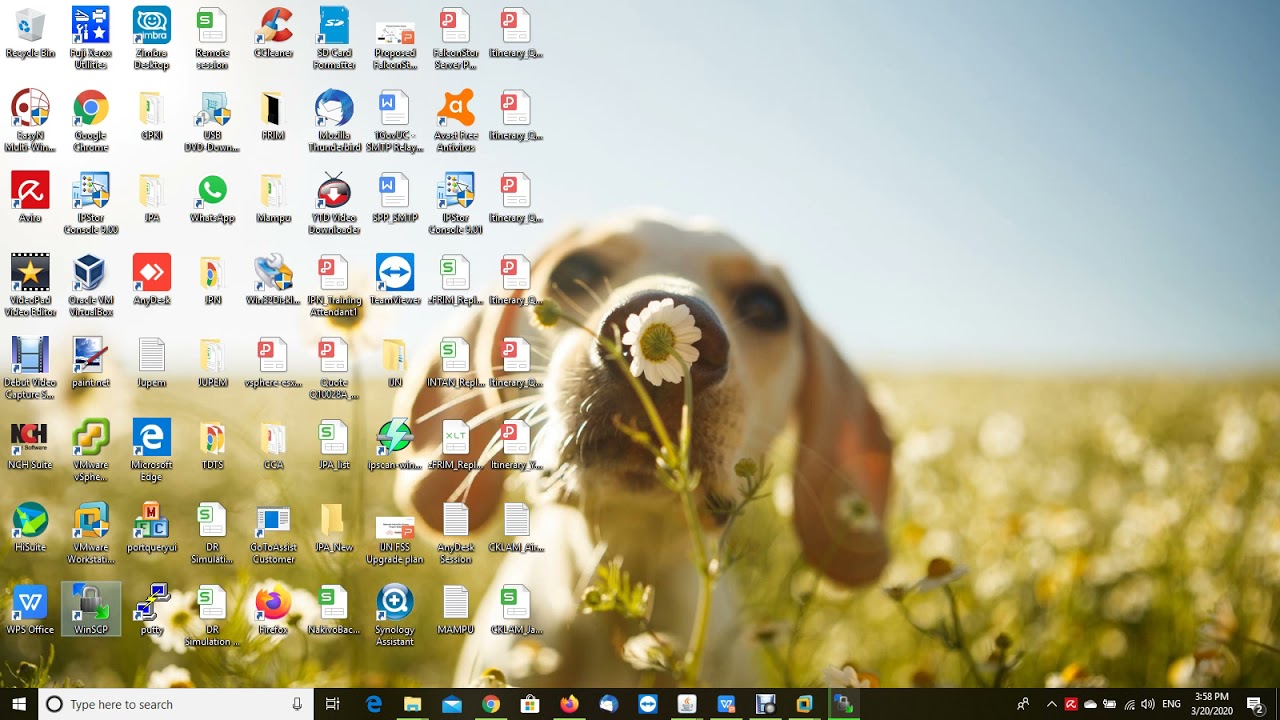Select the WinSCP desktop icon

pos(91,609)
